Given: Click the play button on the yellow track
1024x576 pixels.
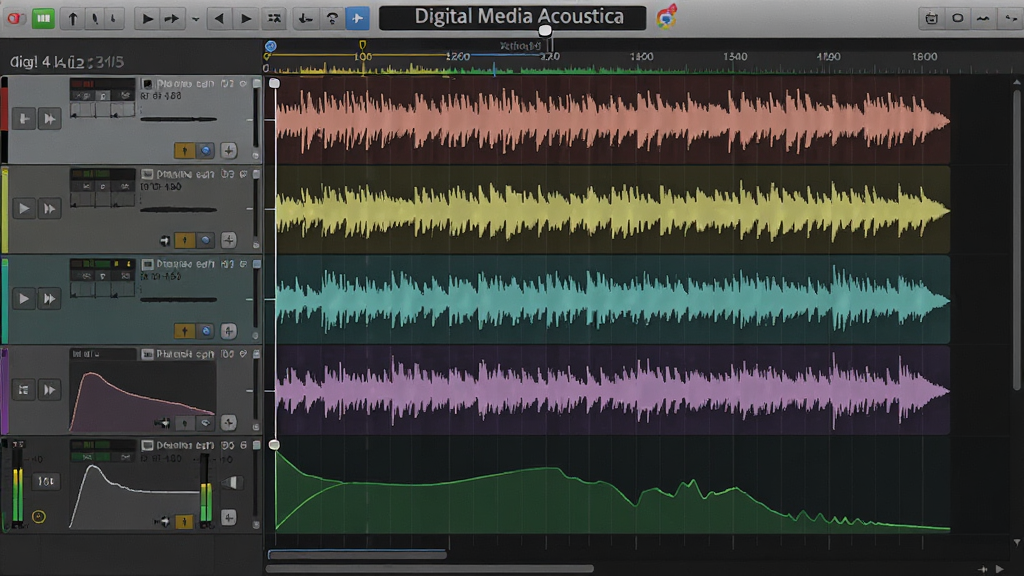Looking at the screenshot, I should pyautogui.click(x=24, y=208).
